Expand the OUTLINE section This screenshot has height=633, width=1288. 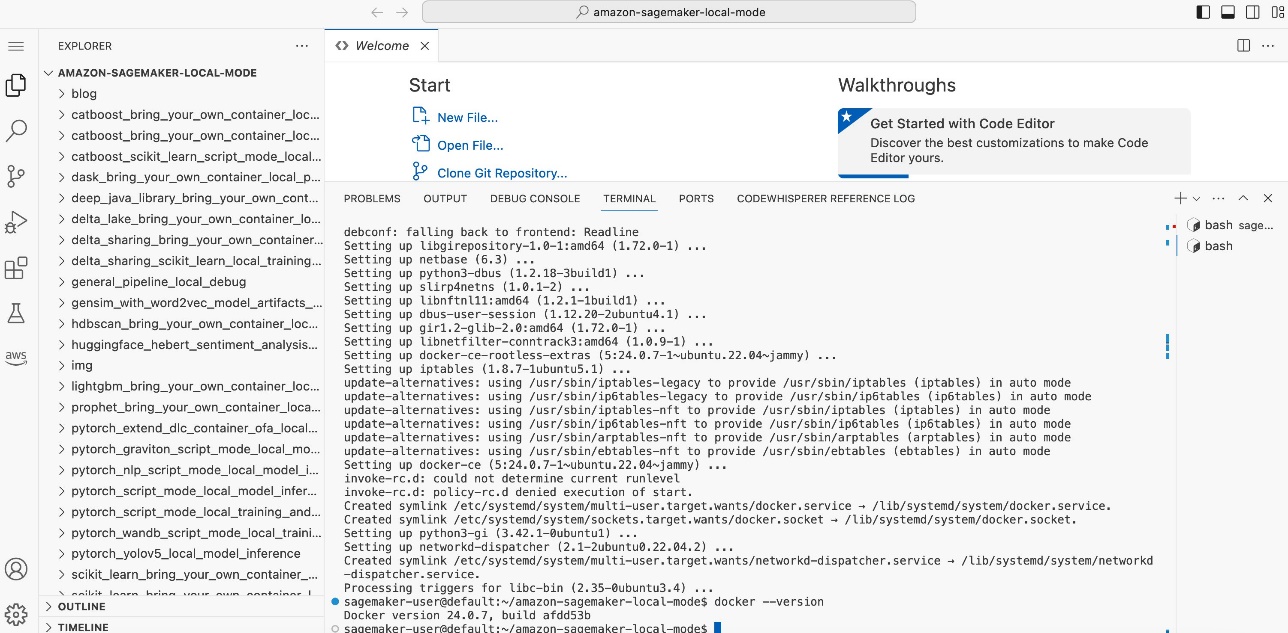[x=182, y=607]
